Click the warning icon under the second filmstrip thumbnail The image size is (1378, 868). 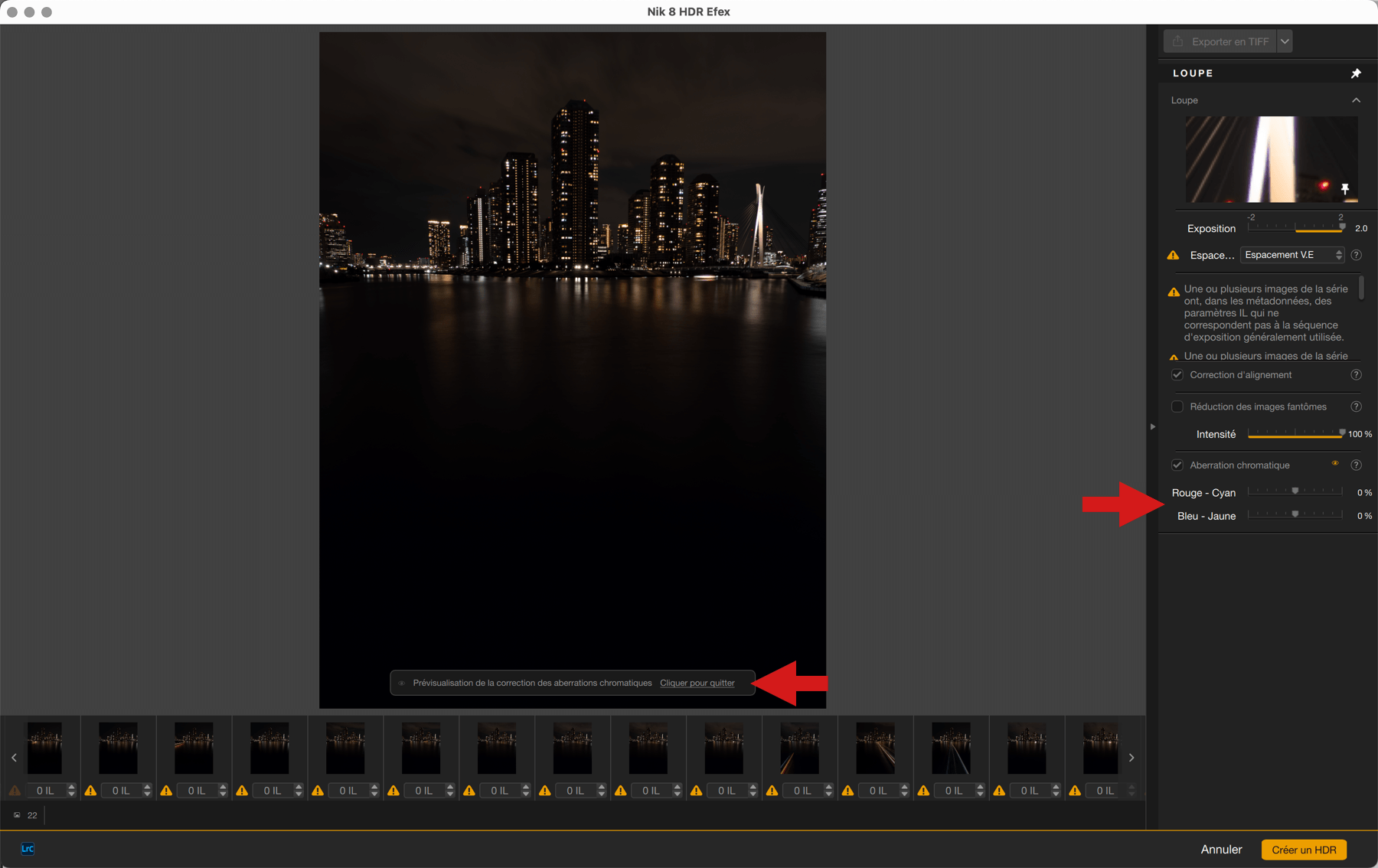90,791
